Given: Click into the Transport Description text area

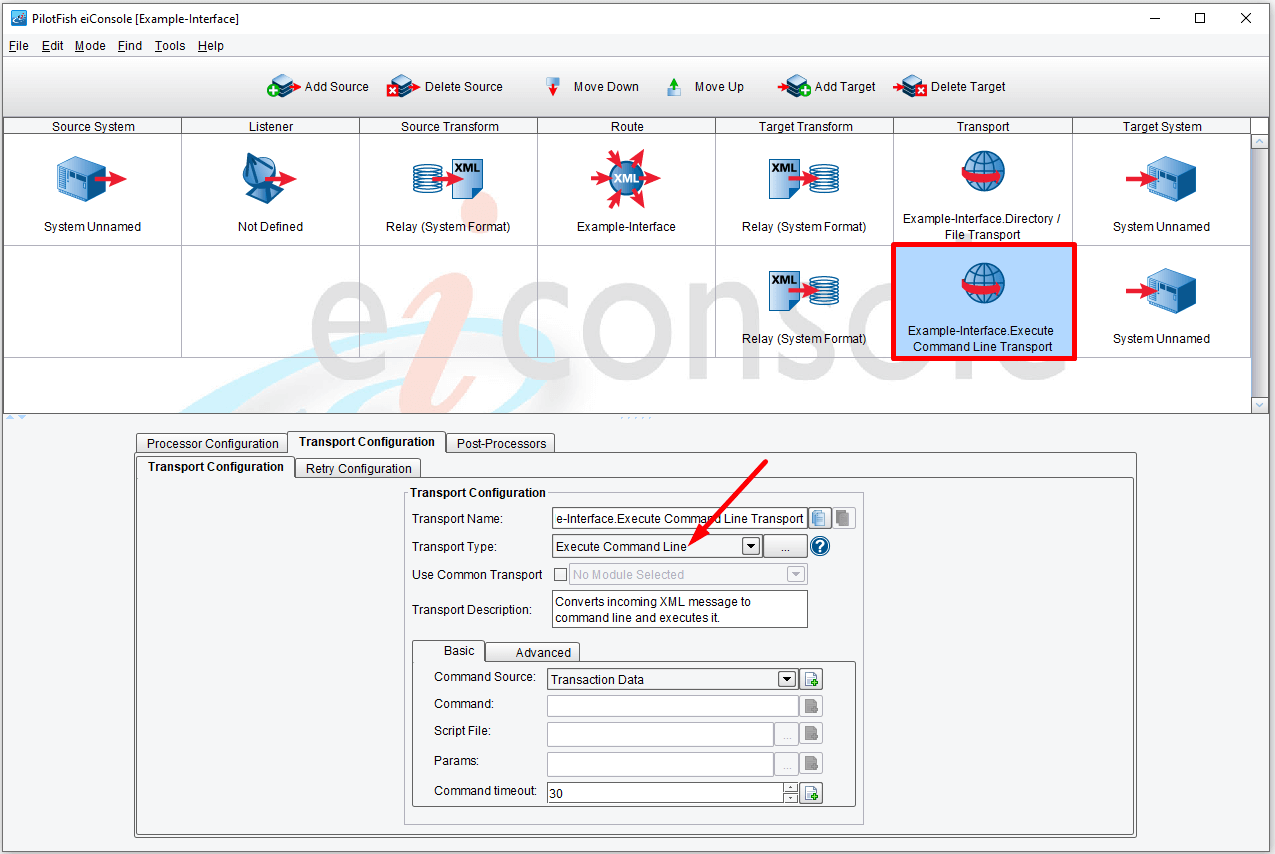Looking at the screenshot, I should point(680,609).
